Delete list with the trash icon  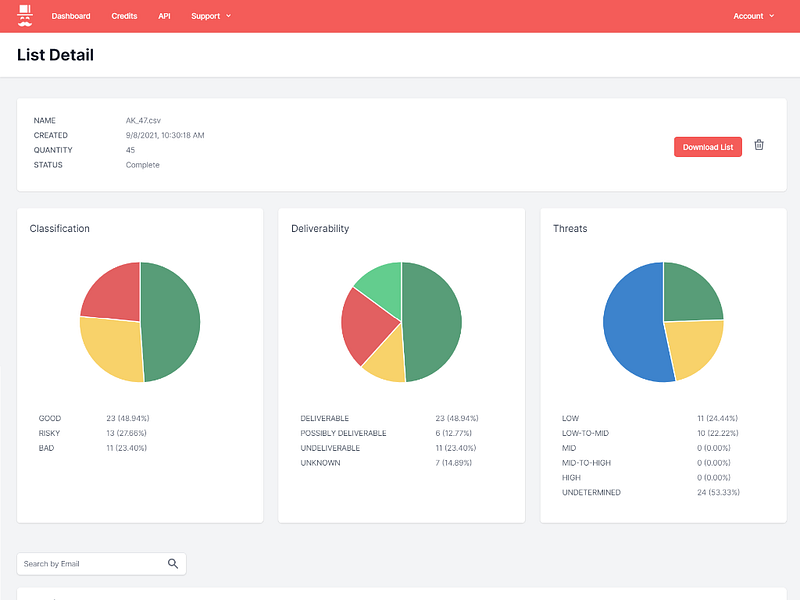(759, 145)
